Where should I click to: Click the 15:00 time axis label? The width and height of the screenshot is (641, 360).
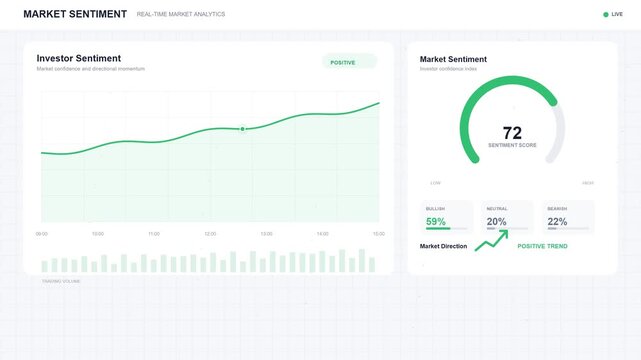click(379, 234)
